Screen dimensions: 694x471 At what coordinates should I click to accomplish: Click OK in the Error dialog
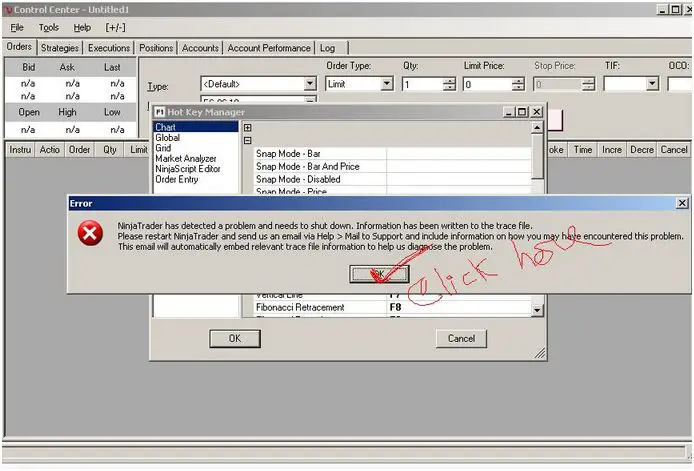[379, 274]
